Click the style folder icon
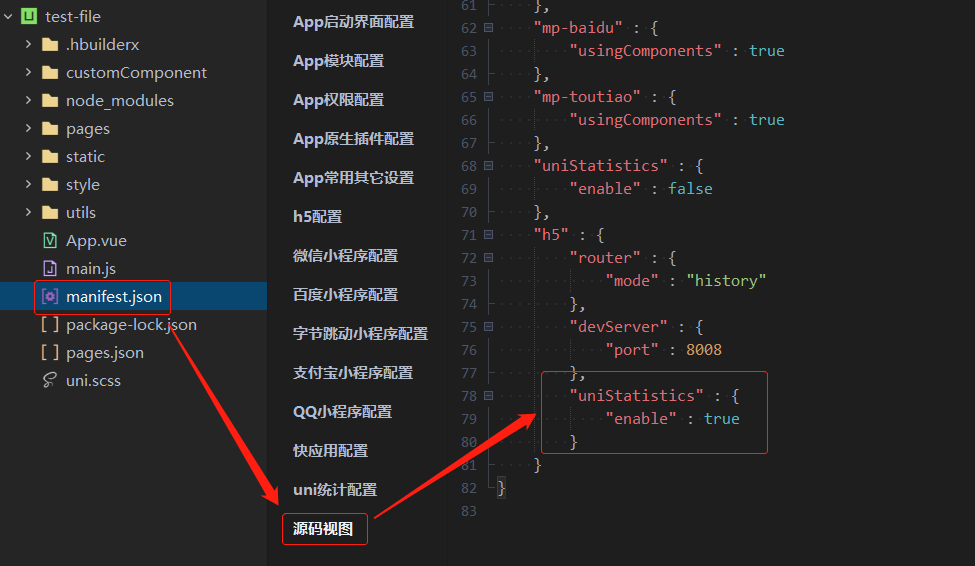 [x=50, y=185]
